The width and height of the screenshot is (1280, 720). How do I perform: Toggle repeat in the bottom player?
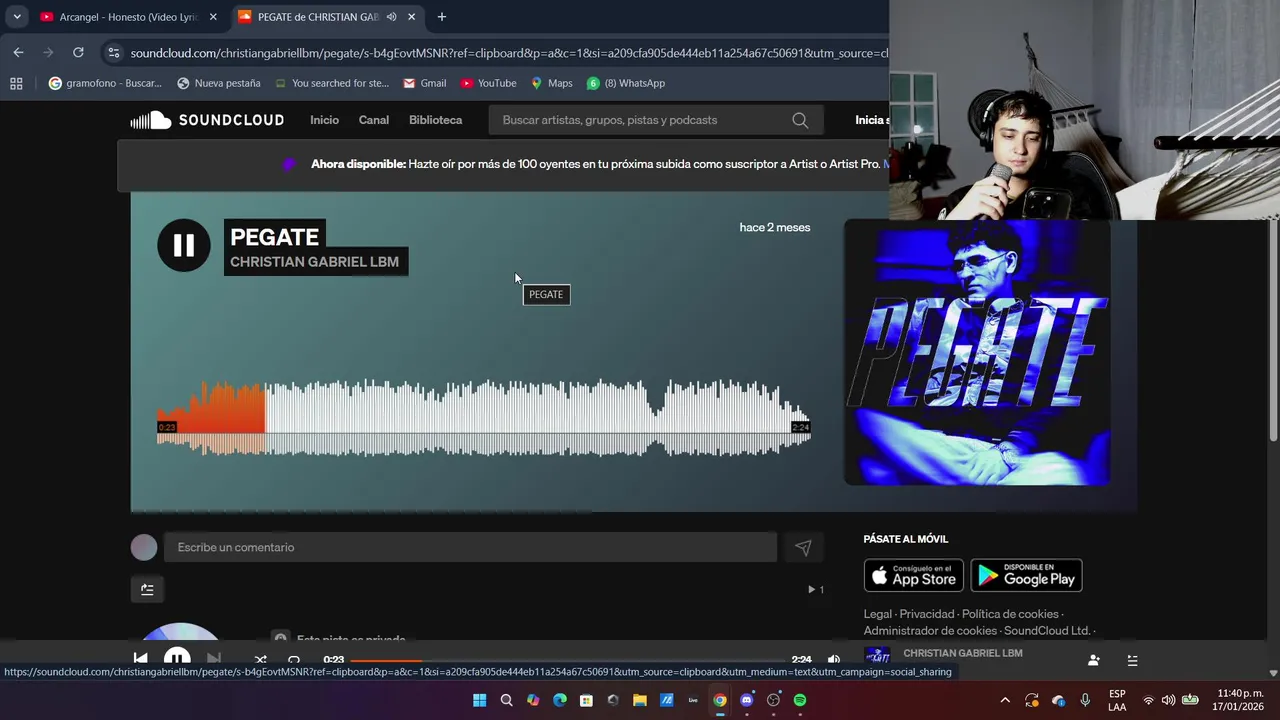294,660
